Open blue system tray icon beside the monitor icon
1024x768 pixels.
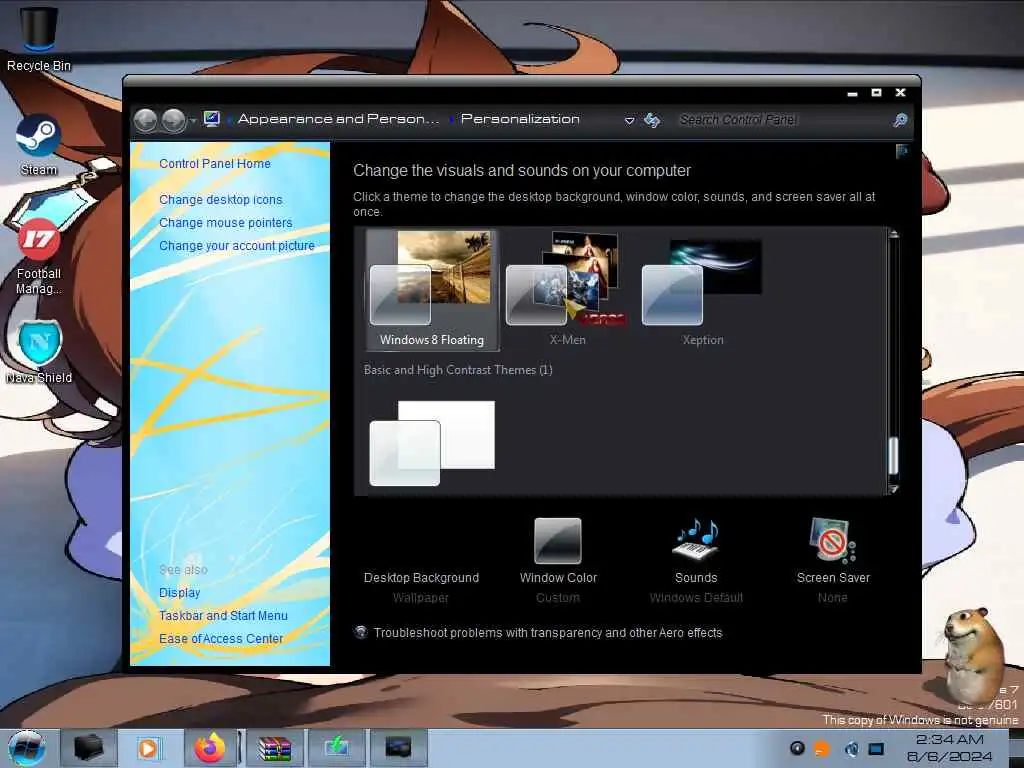point(851,749)
